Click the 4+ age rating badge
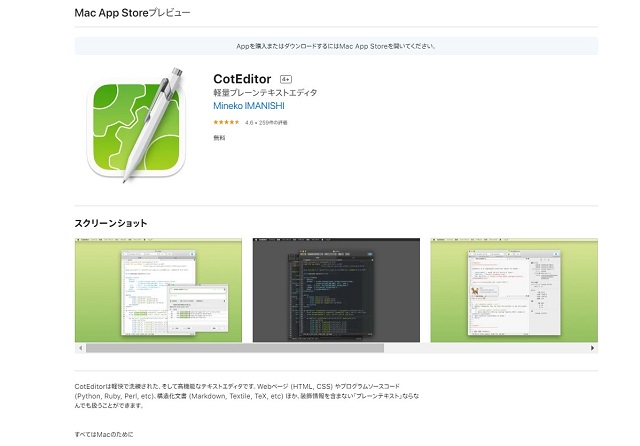This screenshot has height=446, width=640. (286, 79)
